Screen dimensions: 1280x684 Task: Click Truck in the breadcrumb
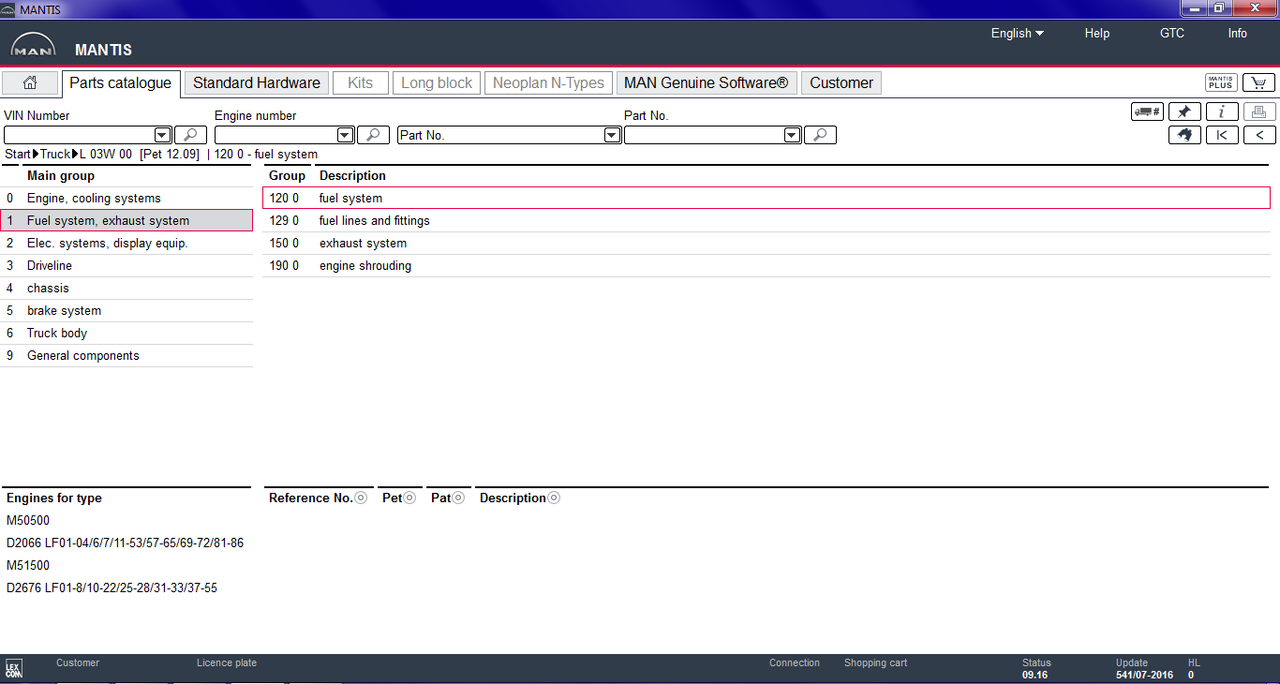coord(55,155)
